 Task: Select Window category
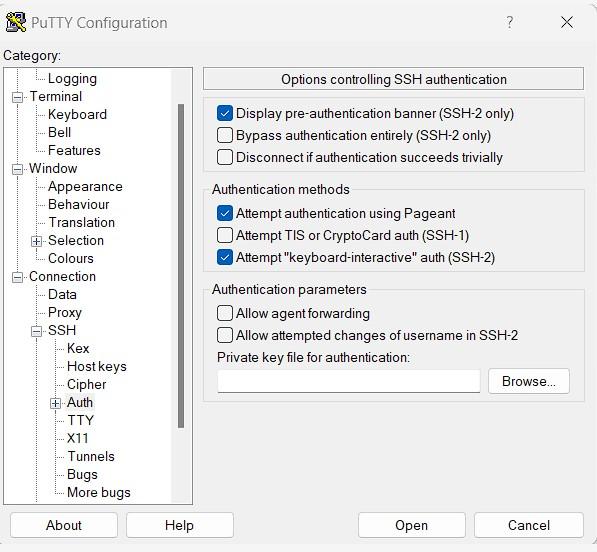(53, 169)
